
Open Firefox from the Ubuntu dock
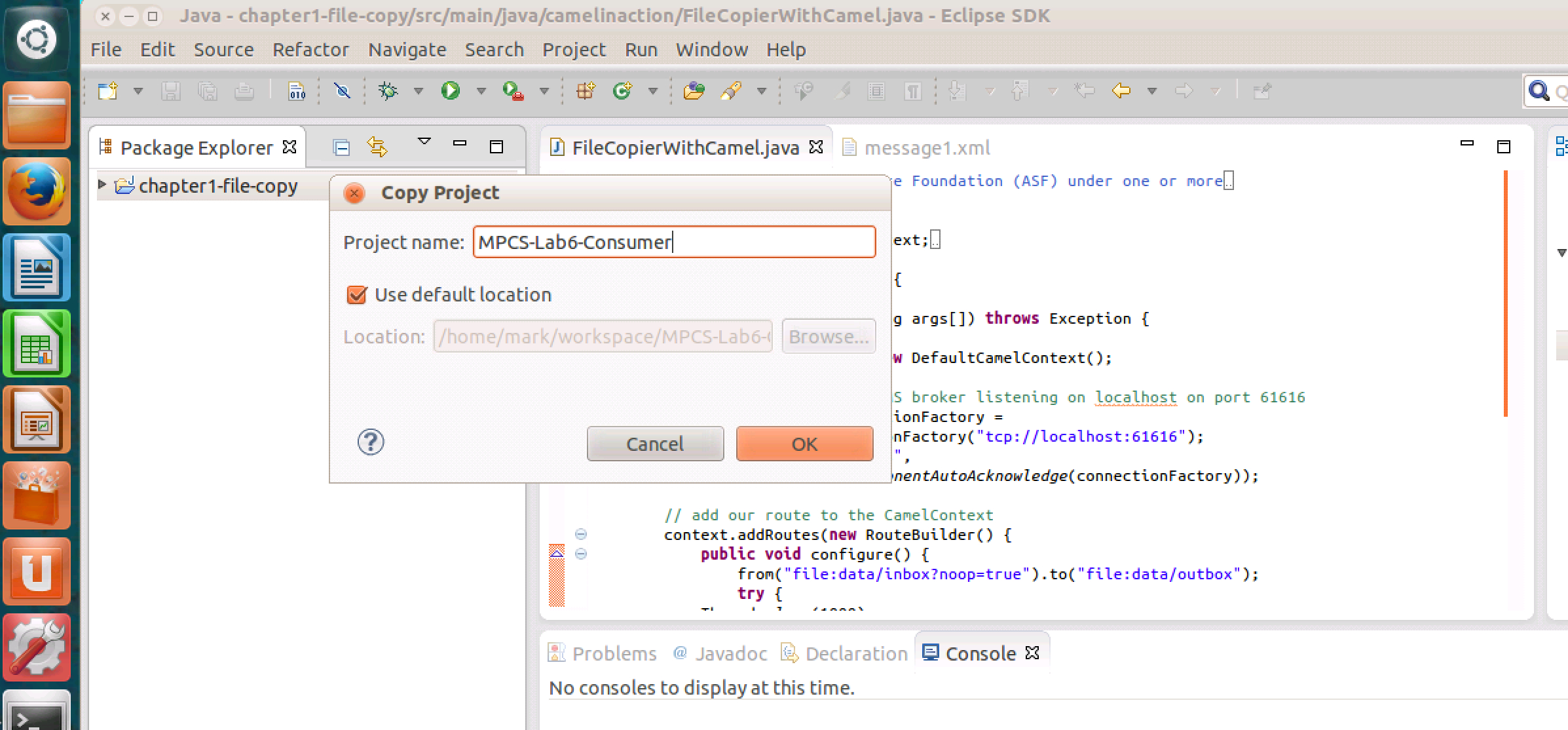click(x=37, y=191)
